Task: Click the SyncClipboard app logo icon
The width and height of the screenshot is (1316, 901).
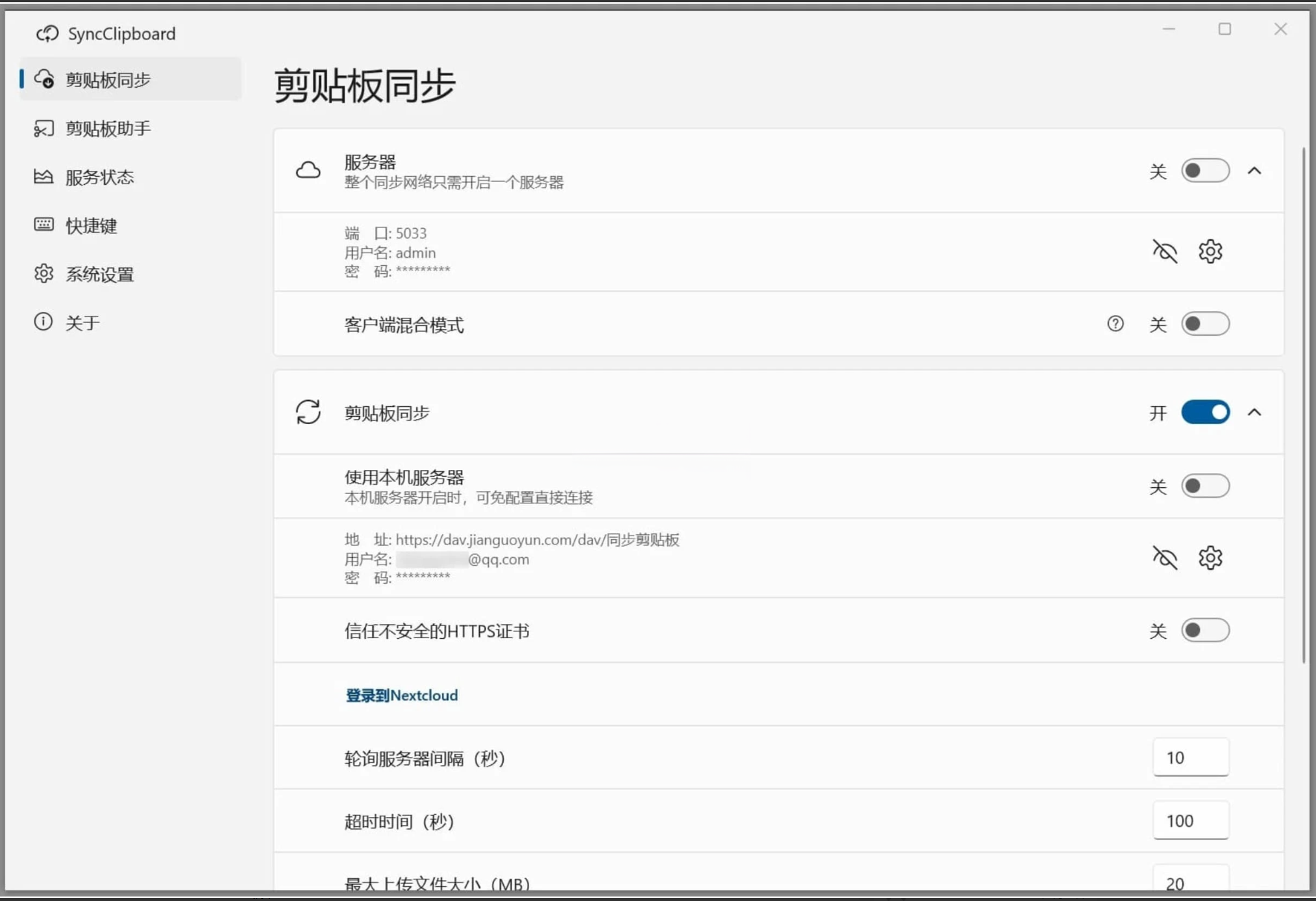Action: click(x=48, y=33)
